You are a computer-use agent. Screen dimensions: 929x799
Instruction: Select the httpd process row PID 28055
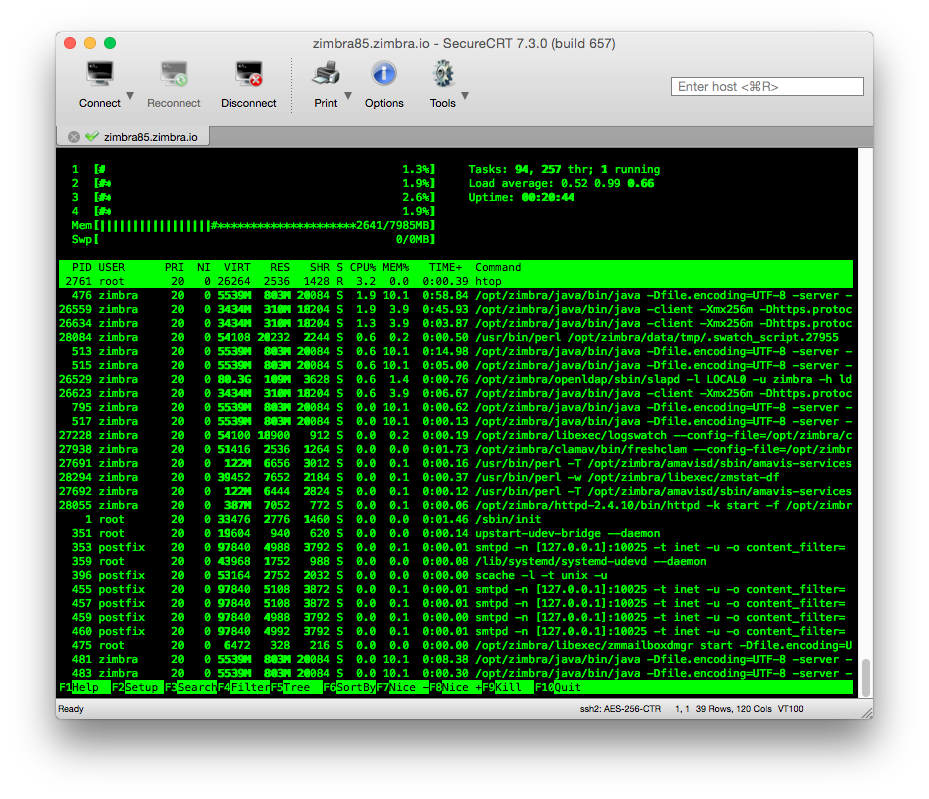point(456,505)
